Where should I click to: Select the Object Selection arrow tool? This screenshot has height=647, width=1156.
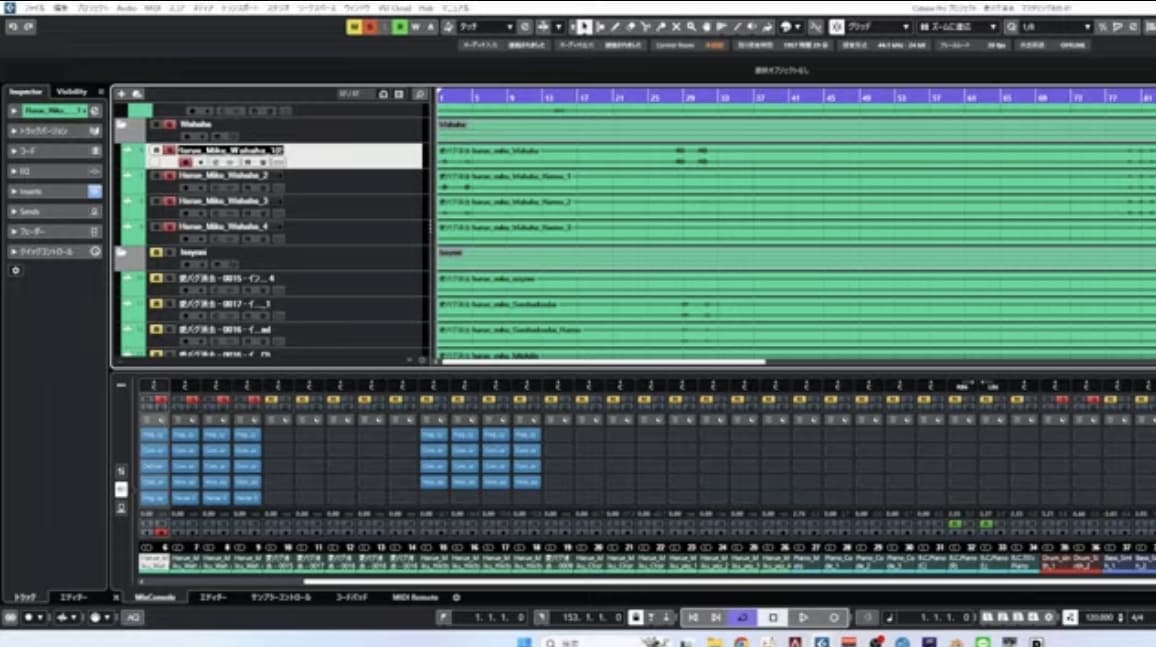pos(584,27)
